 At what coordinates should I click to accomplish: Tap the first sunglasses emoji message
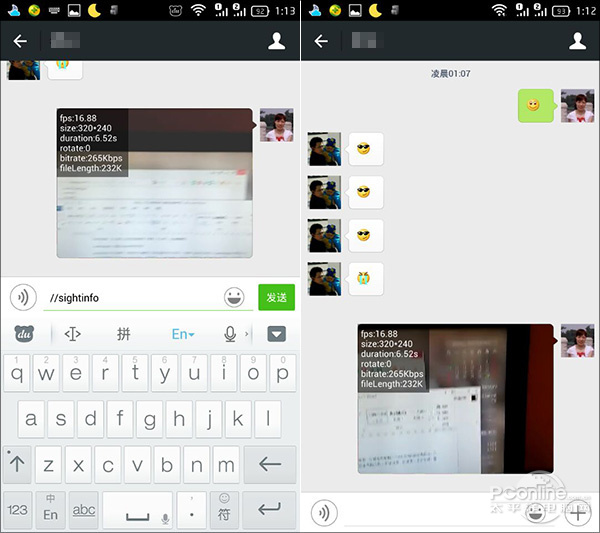click(x=365, y=149)
